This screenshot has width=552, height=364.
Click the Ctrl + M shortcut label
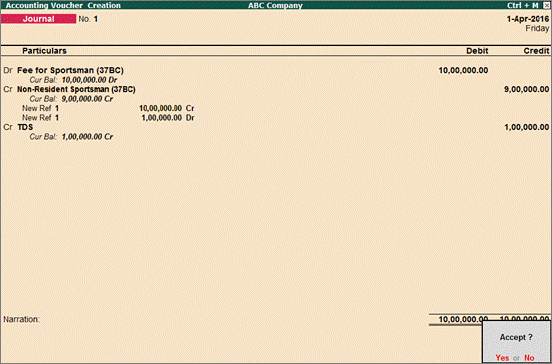(522, 5)
